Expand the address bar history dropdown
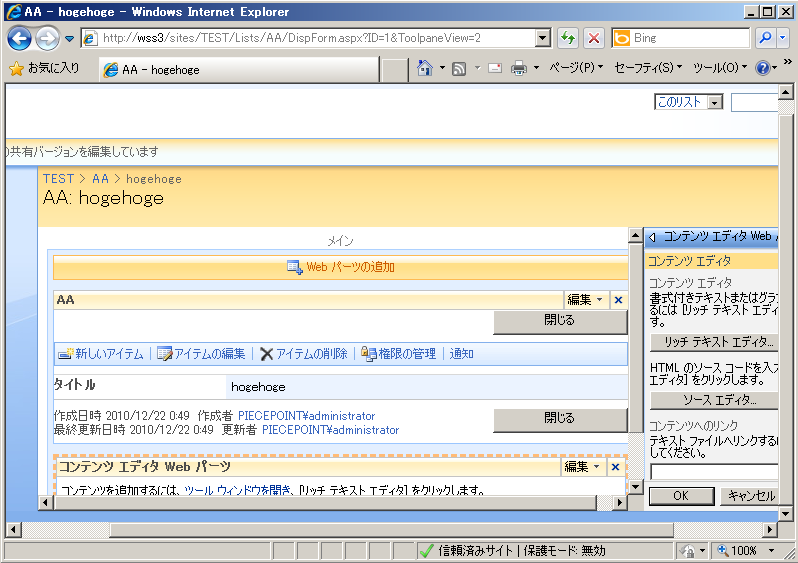Screen dimensions: 798x563 pyautogui.click(x=543, y=38)
